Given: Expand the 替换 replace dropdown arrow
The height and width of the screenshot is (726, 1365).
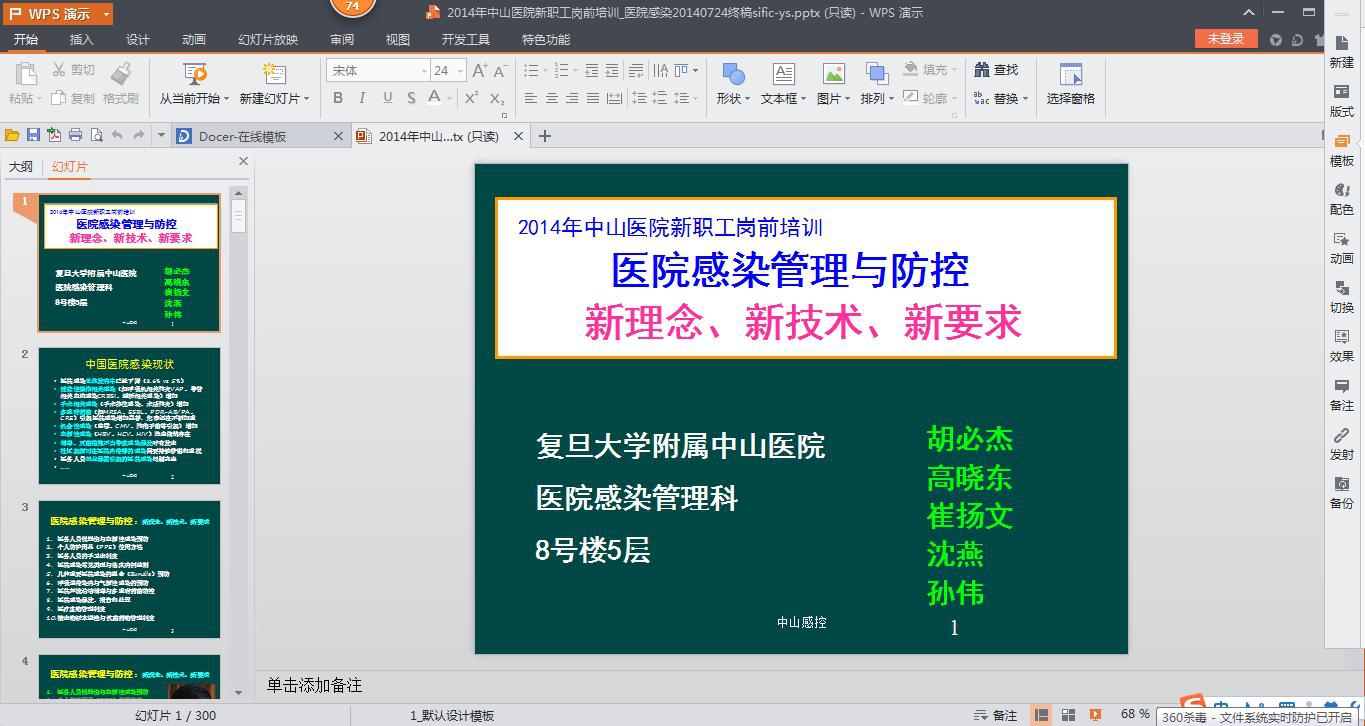Looking at the screenshot, I should pos(1026,100).
